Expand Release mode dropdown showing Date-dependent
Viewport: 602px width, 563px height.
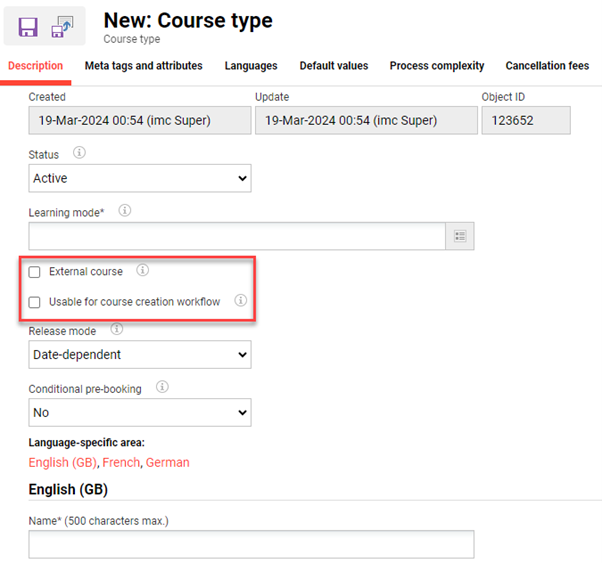pyautogui.click(x=140, y=354)
